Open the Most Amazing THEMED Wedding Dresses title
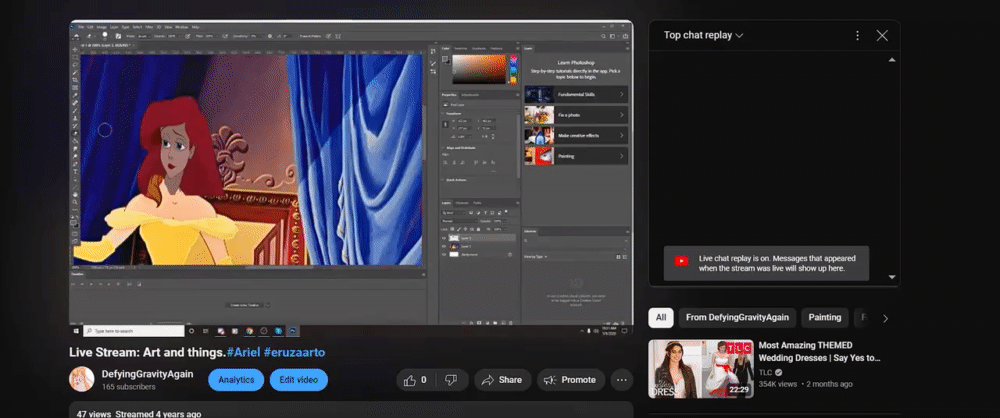Screen dimensions: 1000x418 point(820,352)
